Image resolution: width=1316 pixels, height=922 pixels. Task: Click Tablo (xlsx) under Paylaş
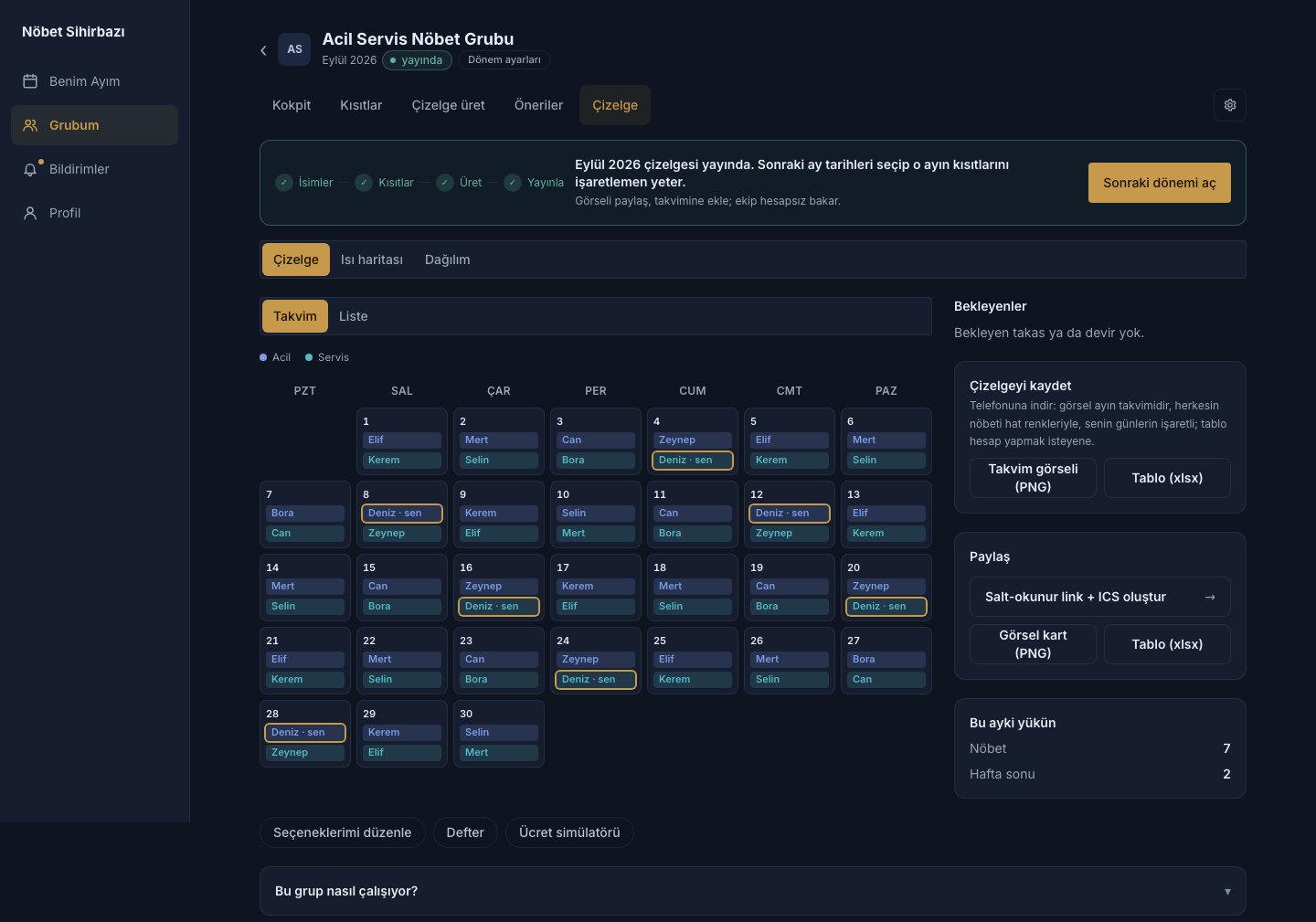tap(1167, 644)
